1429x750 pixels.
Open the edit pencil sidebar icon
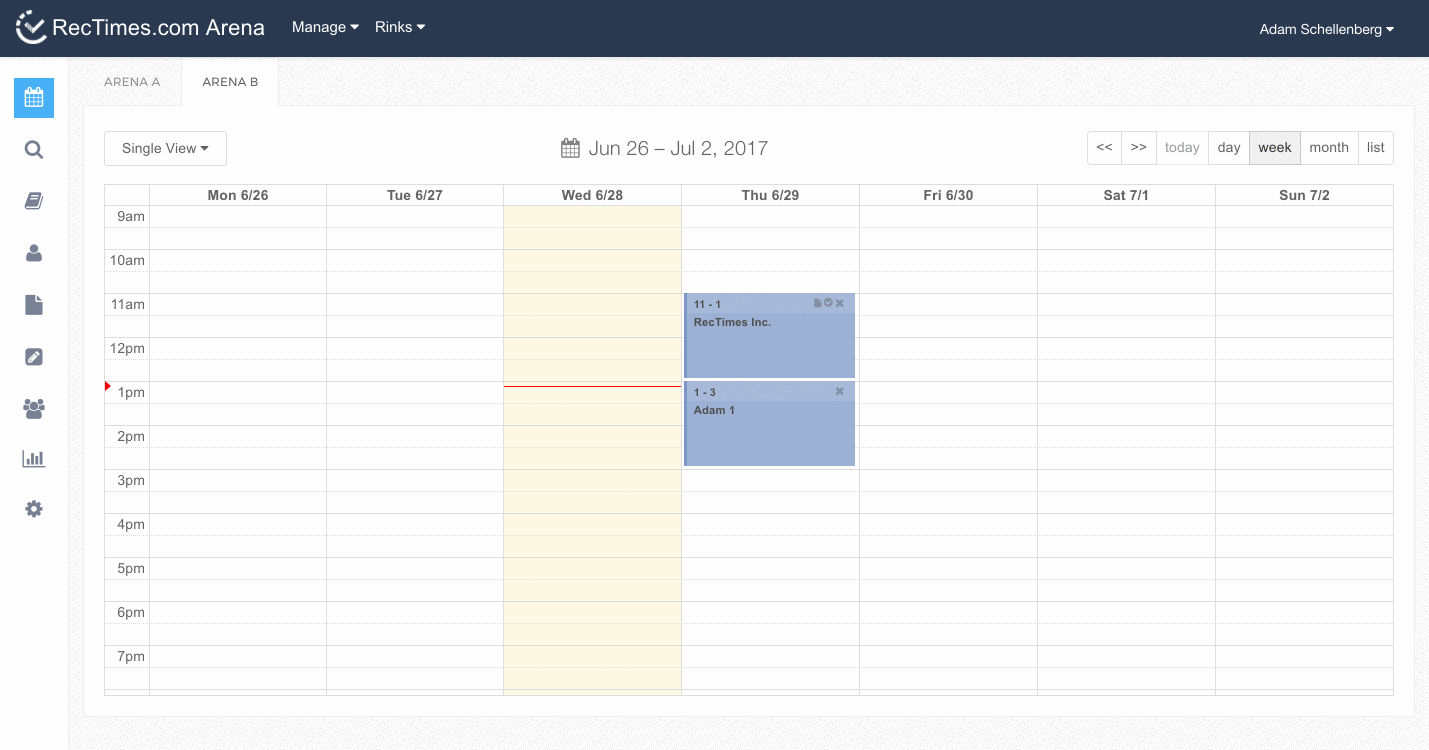pos(34,357)
